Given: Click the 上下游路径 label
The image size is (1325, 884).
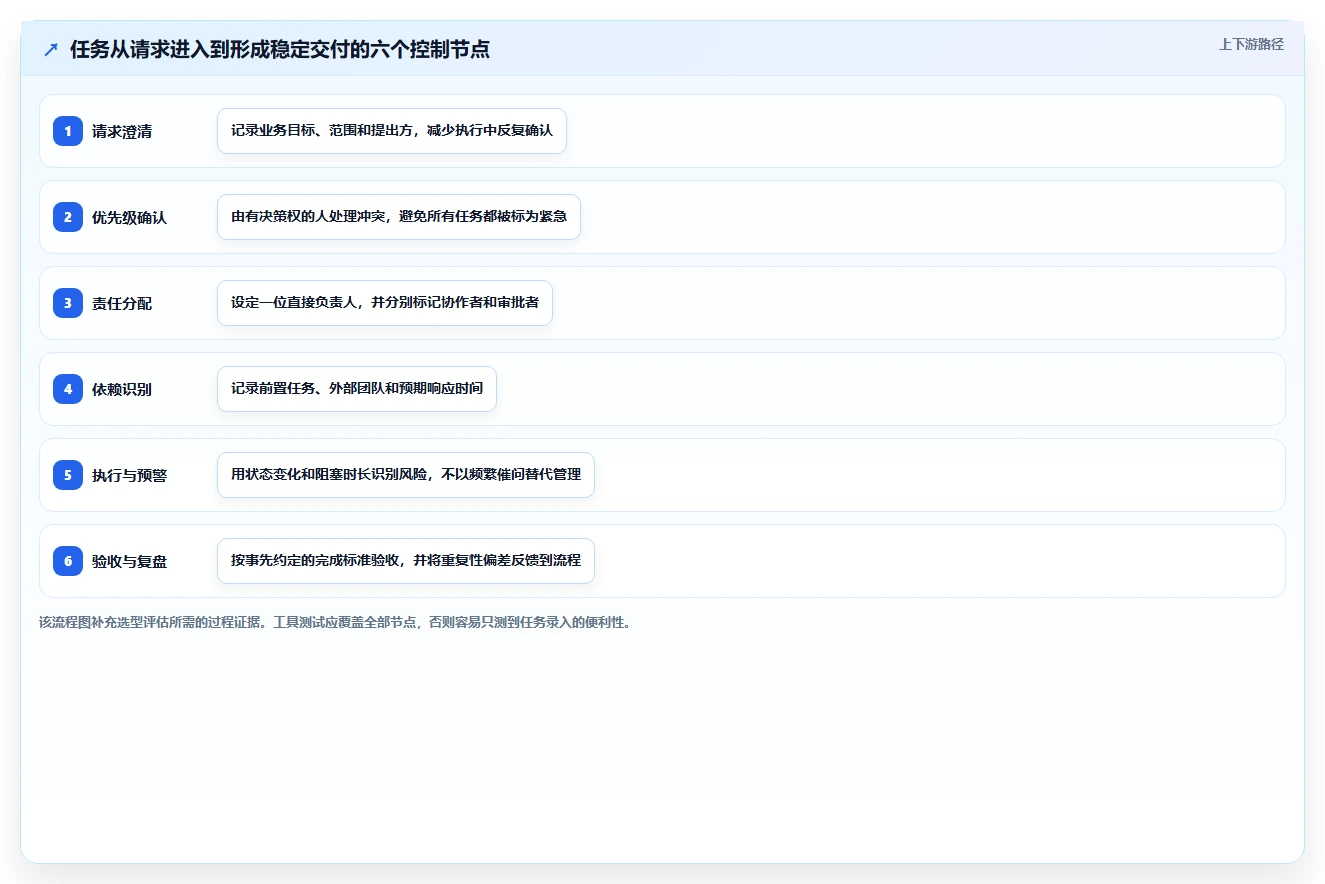Looking at the screenshot, I should pos(1251,45).
